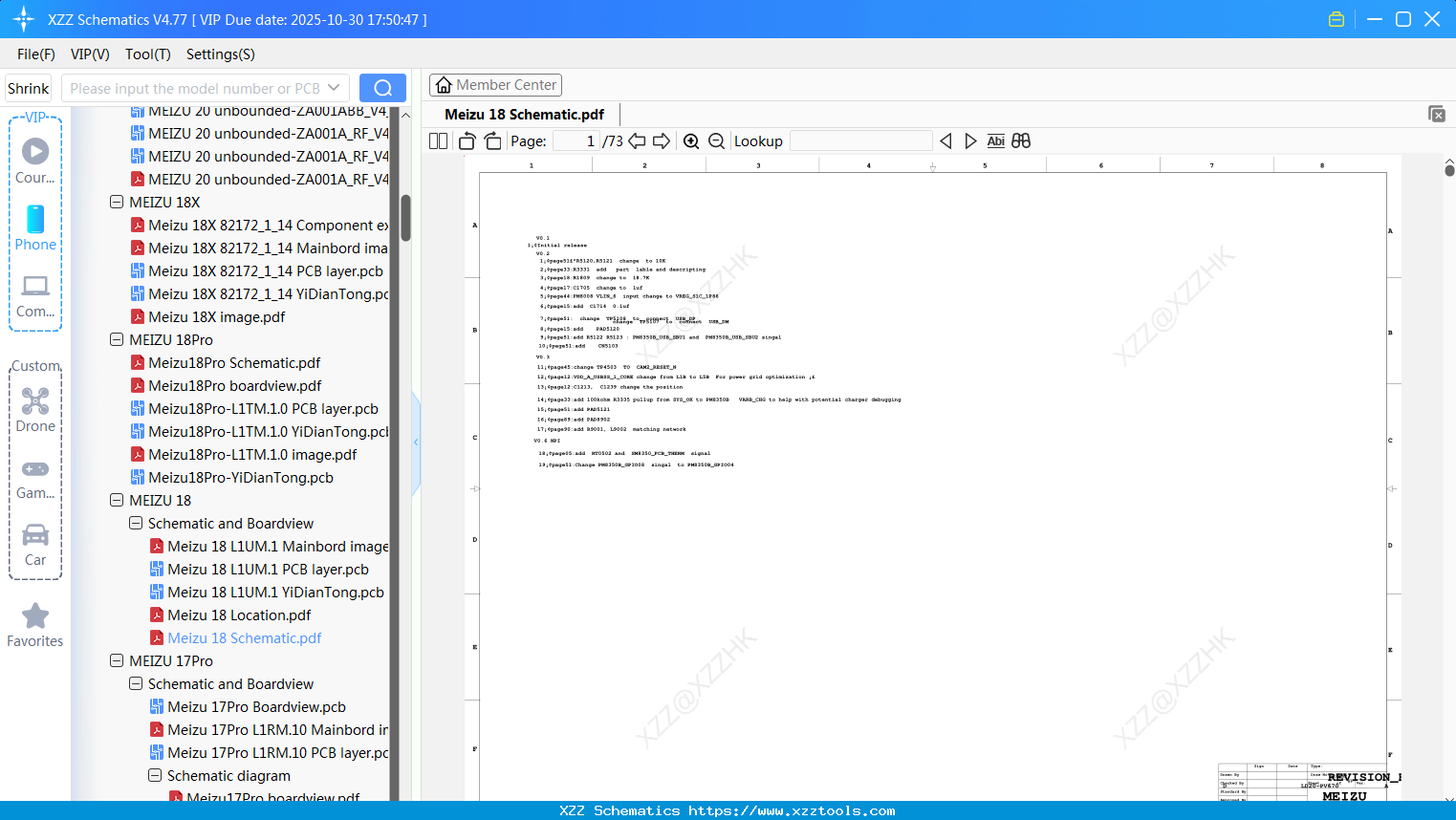Open the Member Center

click(495, 85)
